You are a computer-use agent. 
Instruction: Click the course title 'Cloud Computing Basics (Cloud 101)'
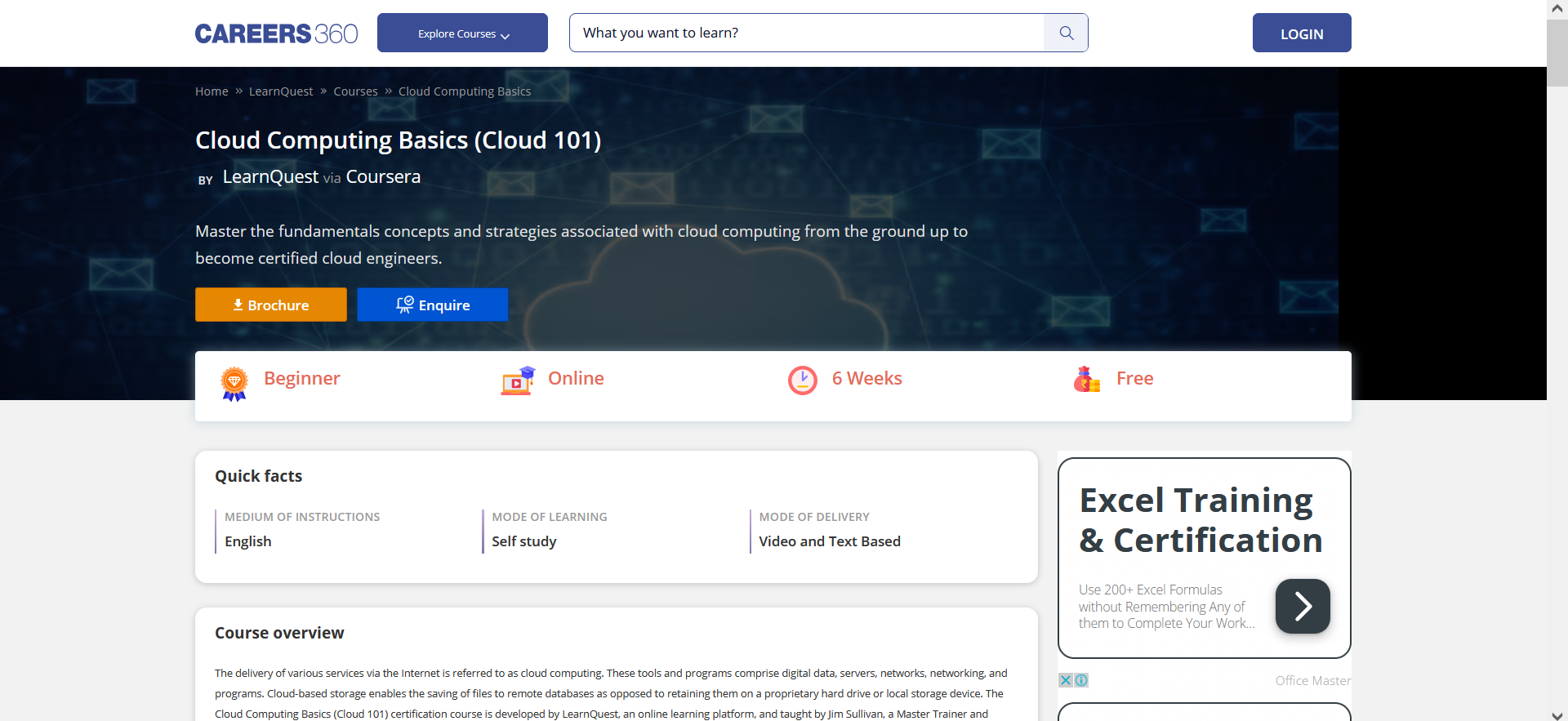398,140
